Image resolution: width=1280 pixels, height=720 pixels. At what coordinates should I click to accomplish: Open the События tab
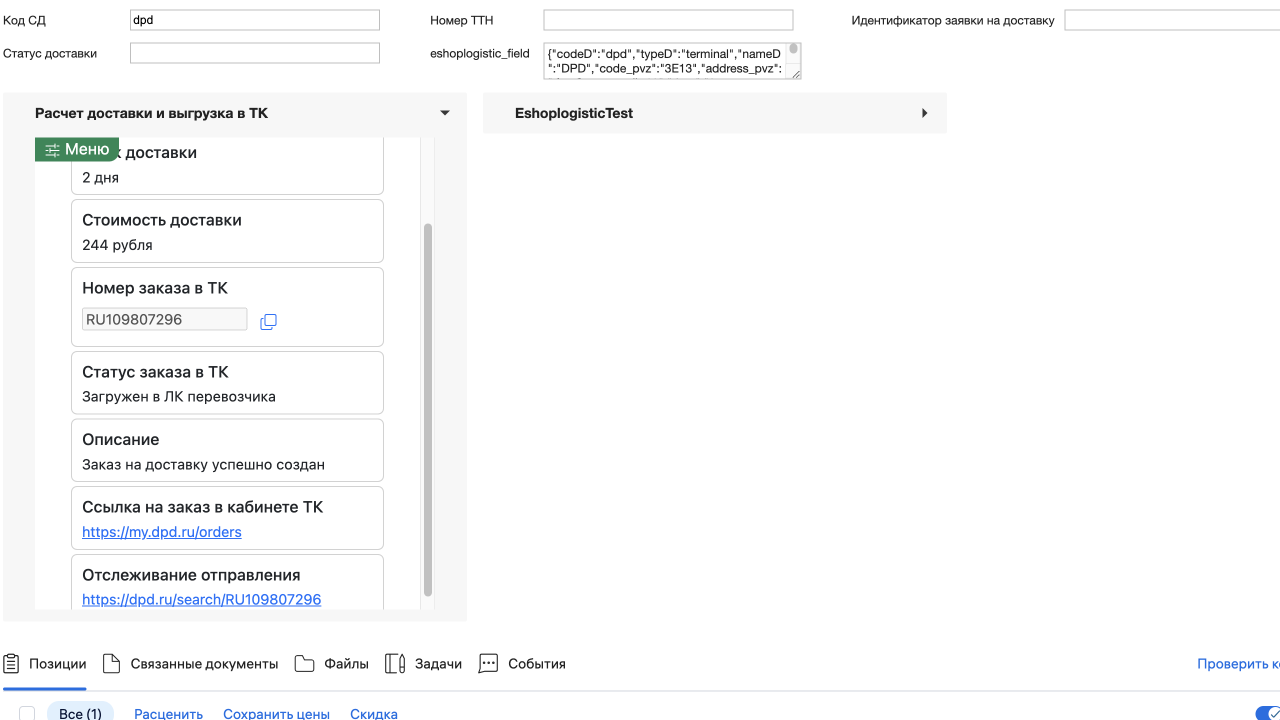point(536,664)
